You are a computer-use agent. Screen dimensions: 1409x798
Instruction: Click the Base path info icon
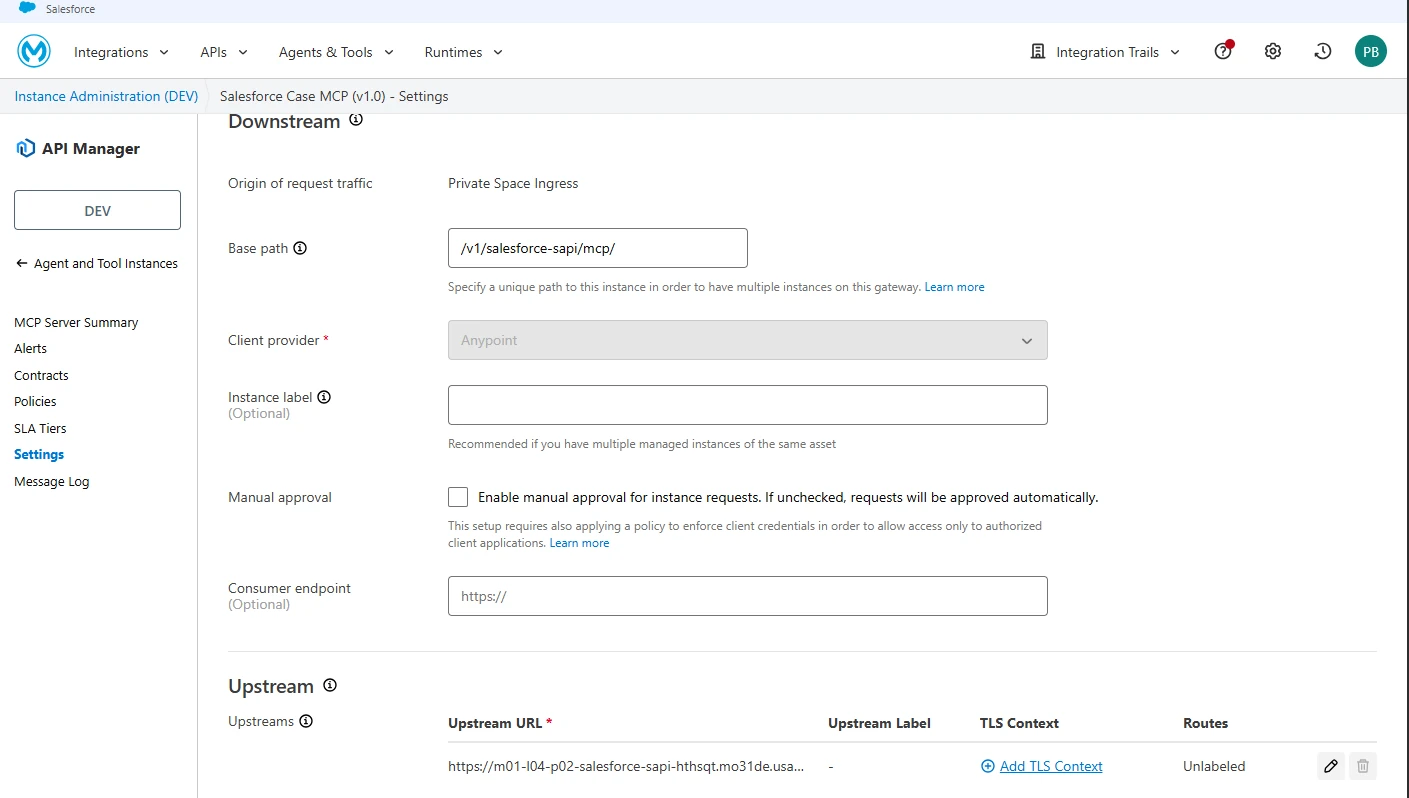300,248
